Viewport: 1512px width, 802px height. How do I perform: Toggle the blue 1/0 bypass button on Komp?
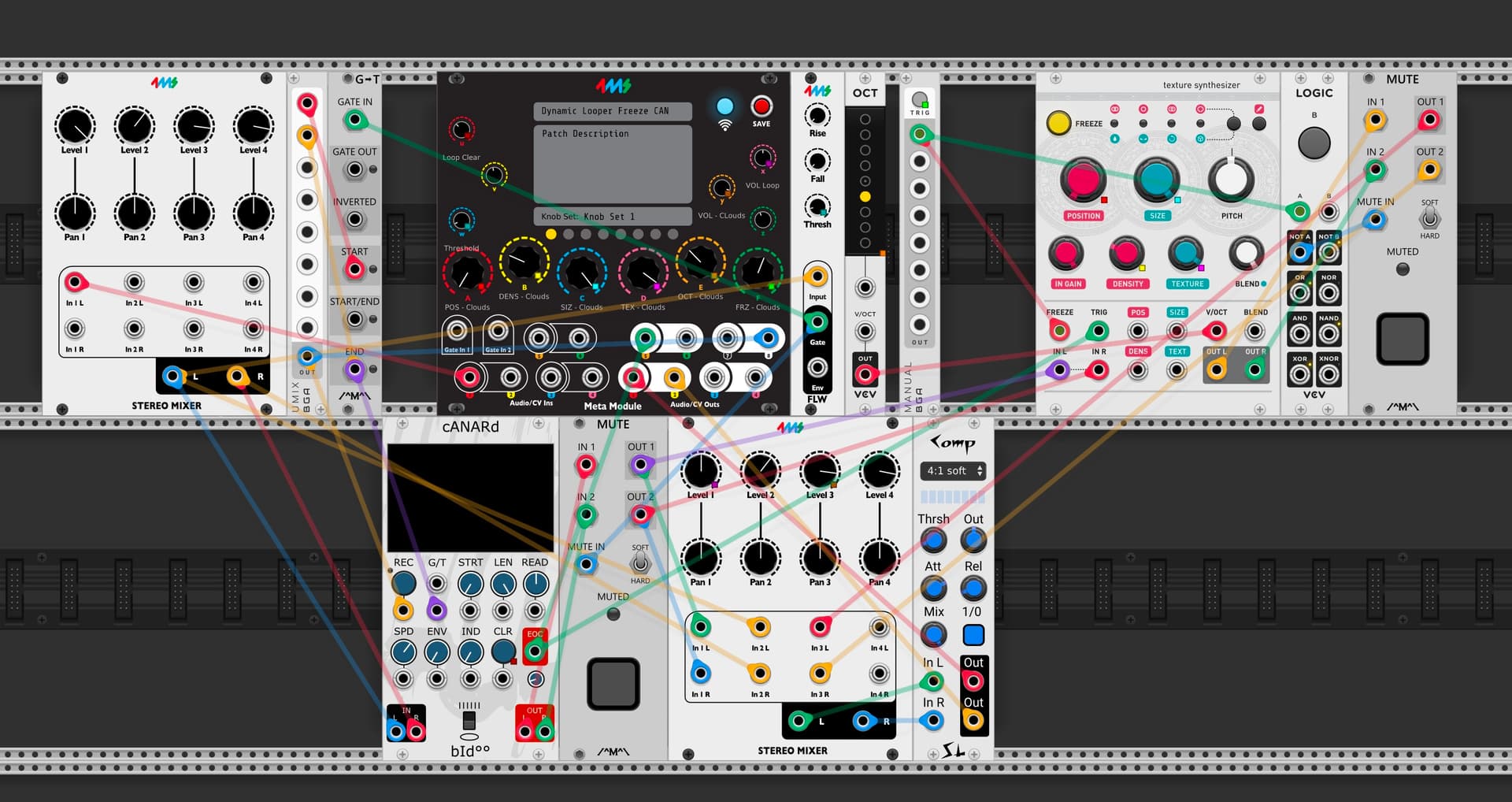point(973,635)
